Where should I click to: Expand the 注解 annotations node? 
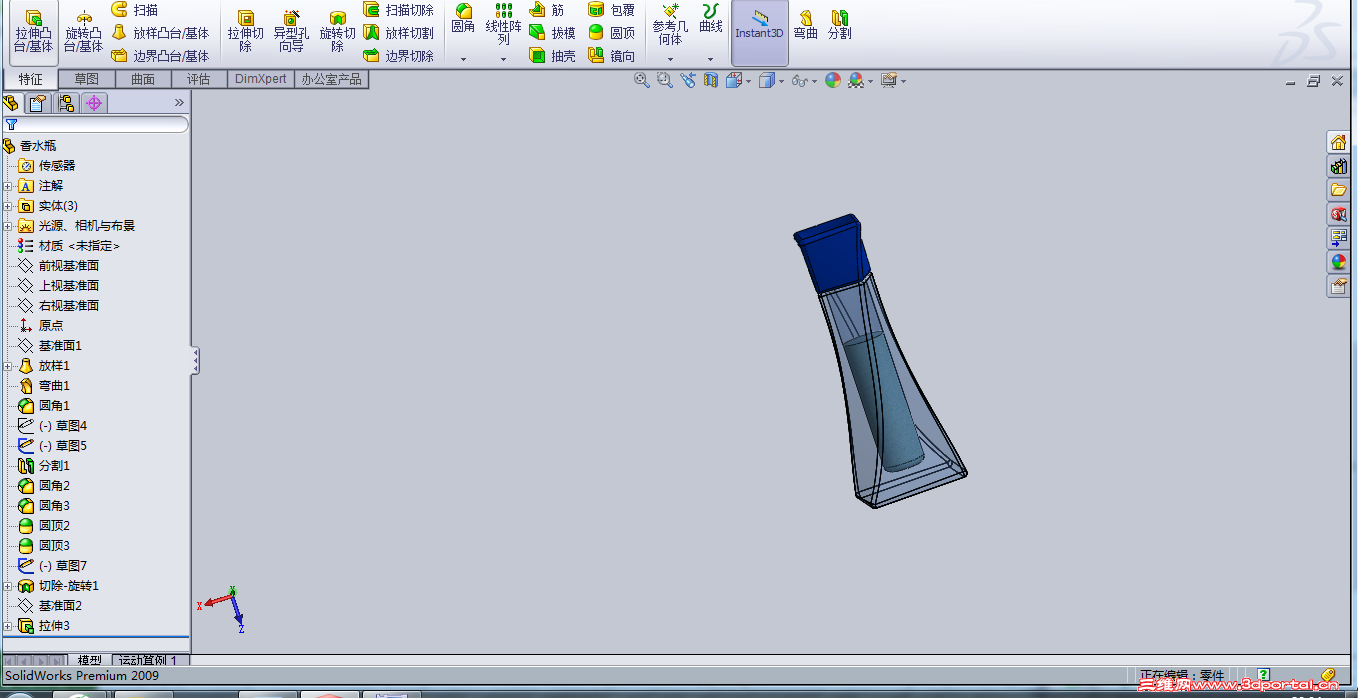[8, 186]
